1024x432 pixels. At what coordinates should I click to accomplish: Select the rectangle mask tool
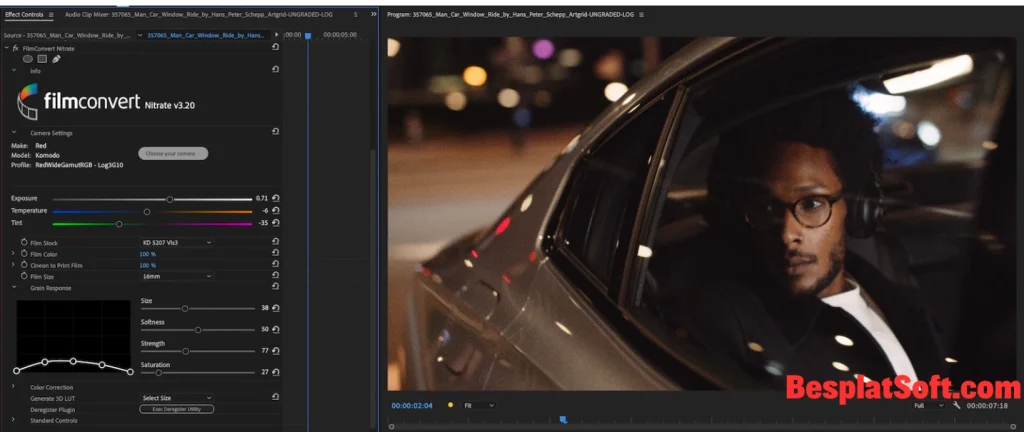[42, 59]
